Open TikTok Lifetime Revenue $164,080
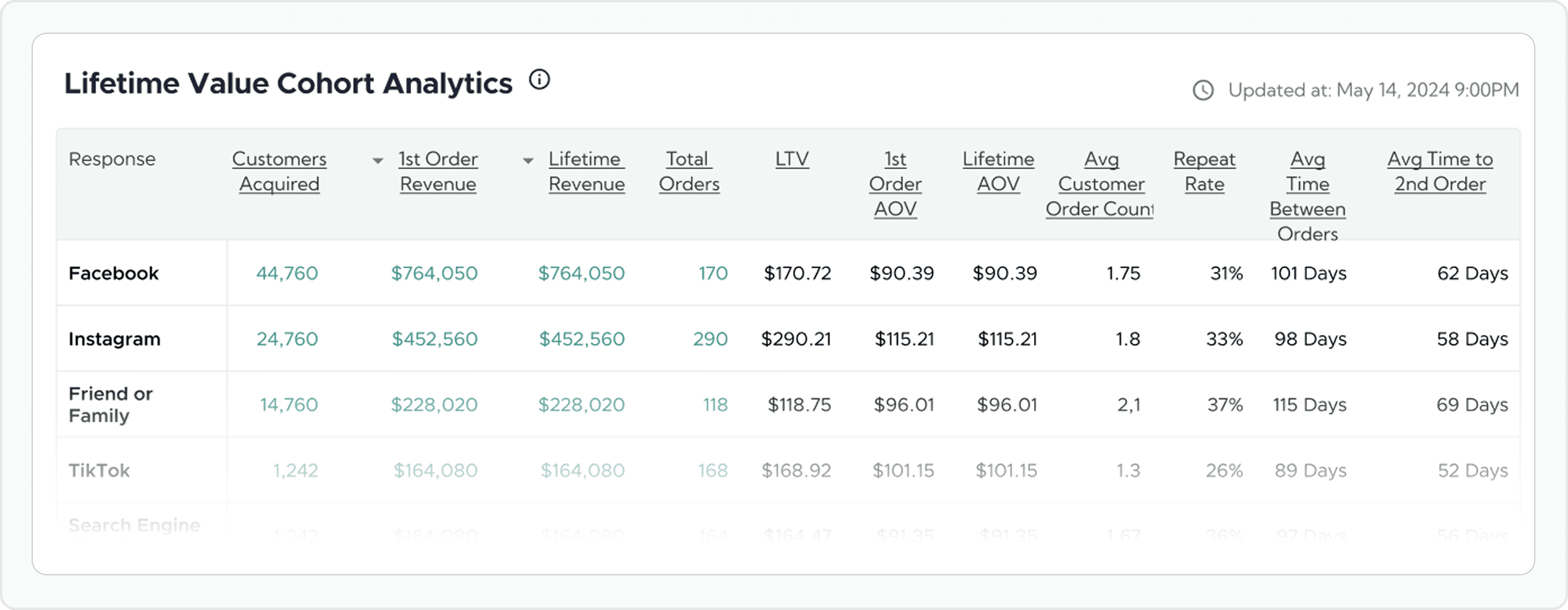 (x=583, y=471)
